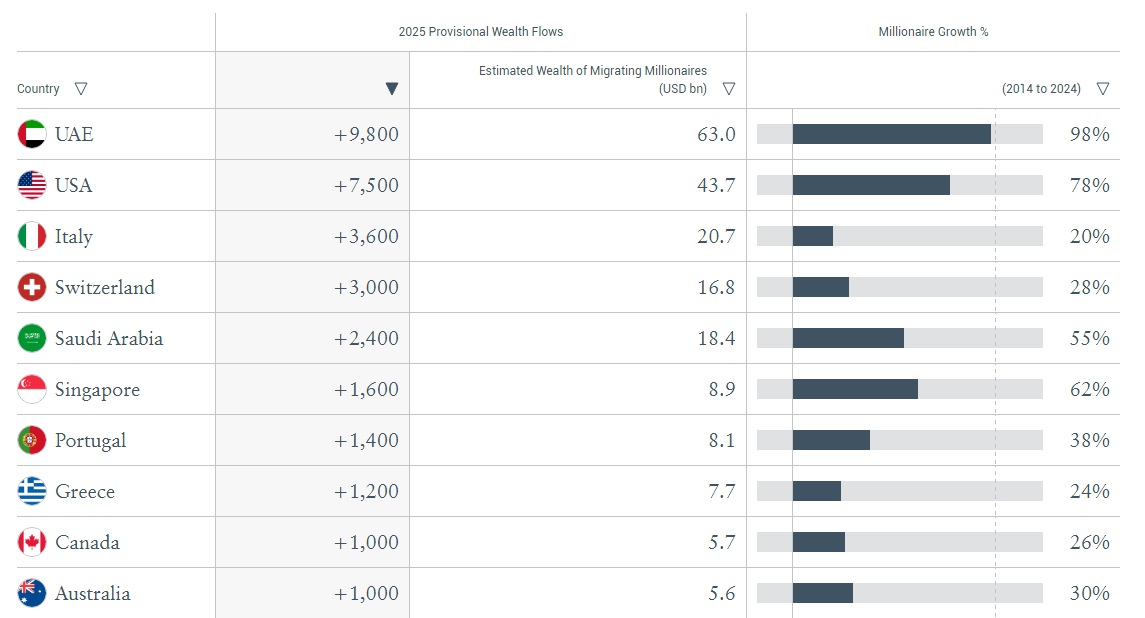The image size is (1145, 618).
Task: Click the 43.7 estimated wealth value for USA
Action: point(716,185)
